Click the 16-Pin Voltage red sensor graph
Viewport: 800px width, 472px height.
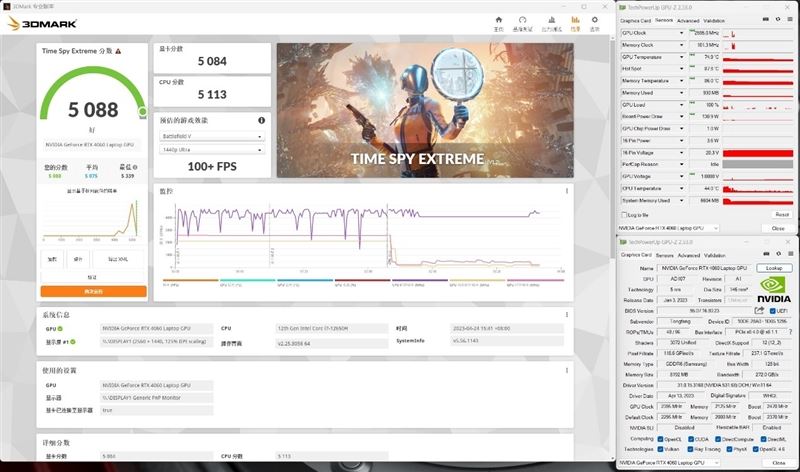(x=758, y=153)
